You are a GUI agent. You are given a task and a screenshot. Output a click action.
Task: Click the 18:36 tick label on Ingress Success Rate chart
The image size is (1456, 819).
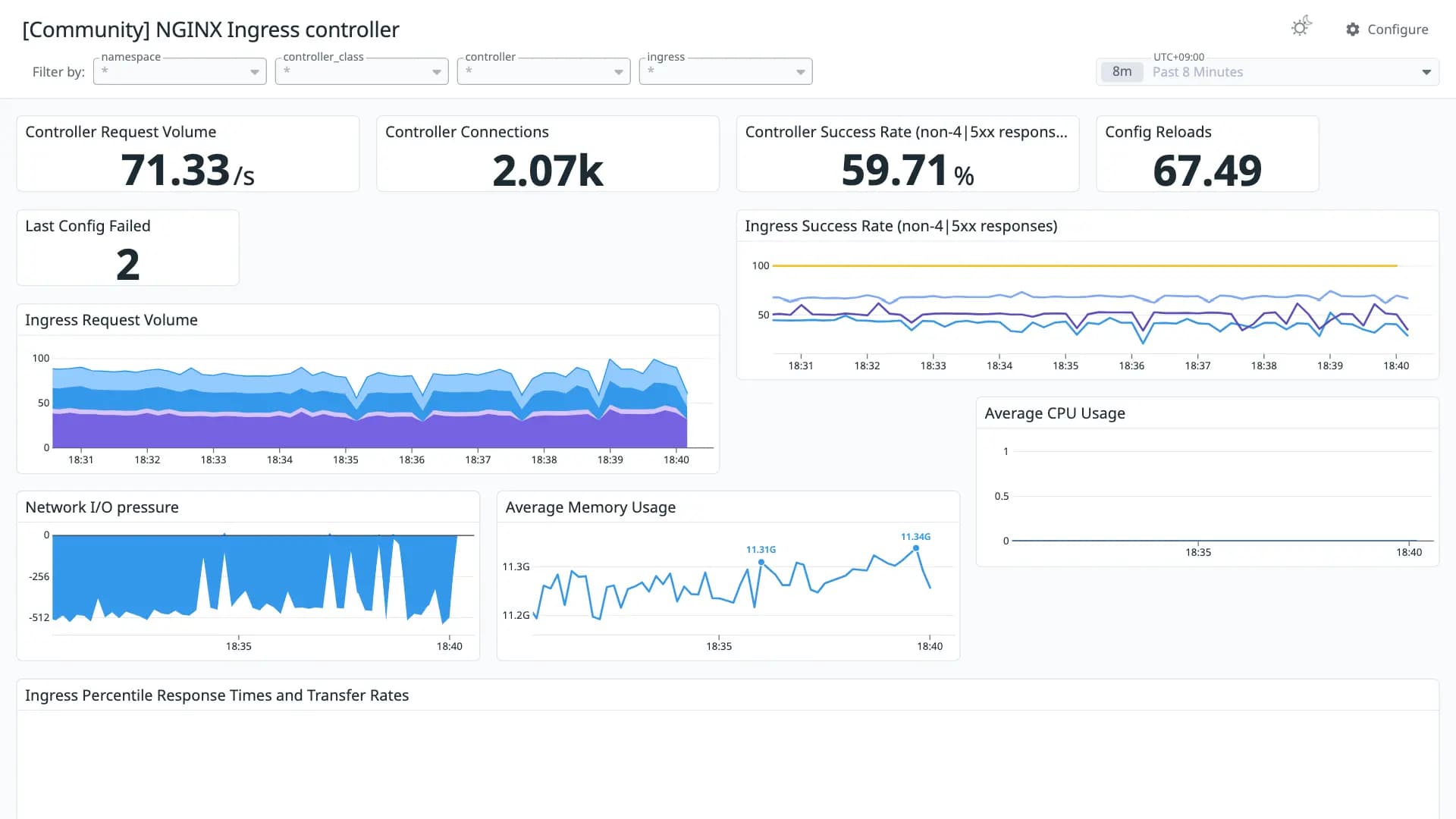coord(1131,366)
